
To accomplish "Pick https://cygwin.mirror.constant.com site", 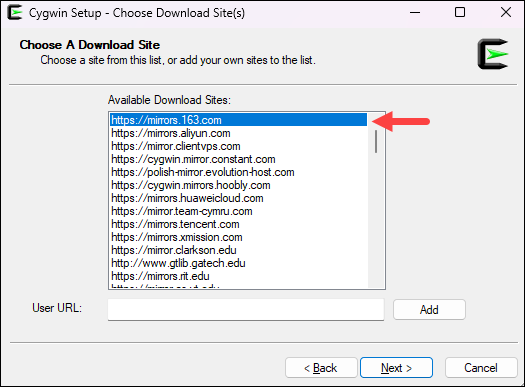I will click(x=239, y=159).
